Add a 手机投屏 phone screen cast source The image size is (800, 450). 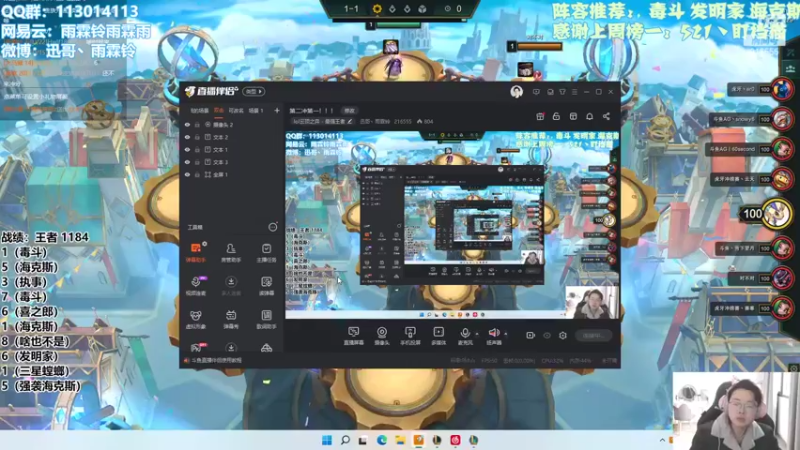410,336
